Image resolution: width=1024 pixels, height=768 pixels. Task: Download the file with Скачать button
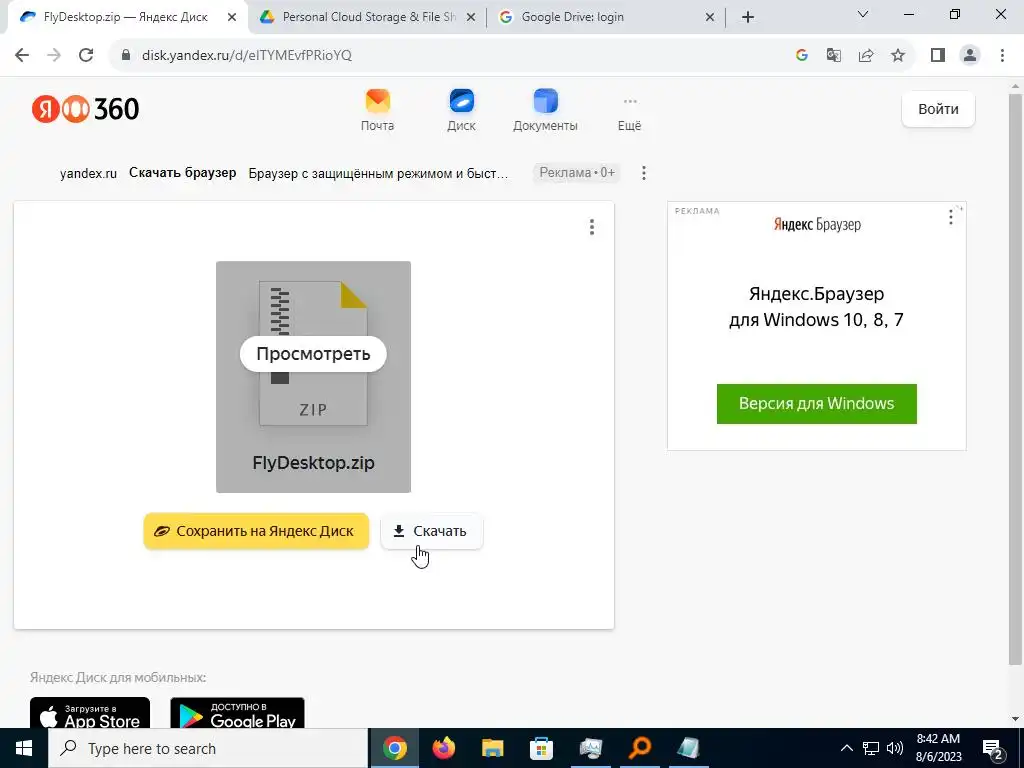click(432, 531)
